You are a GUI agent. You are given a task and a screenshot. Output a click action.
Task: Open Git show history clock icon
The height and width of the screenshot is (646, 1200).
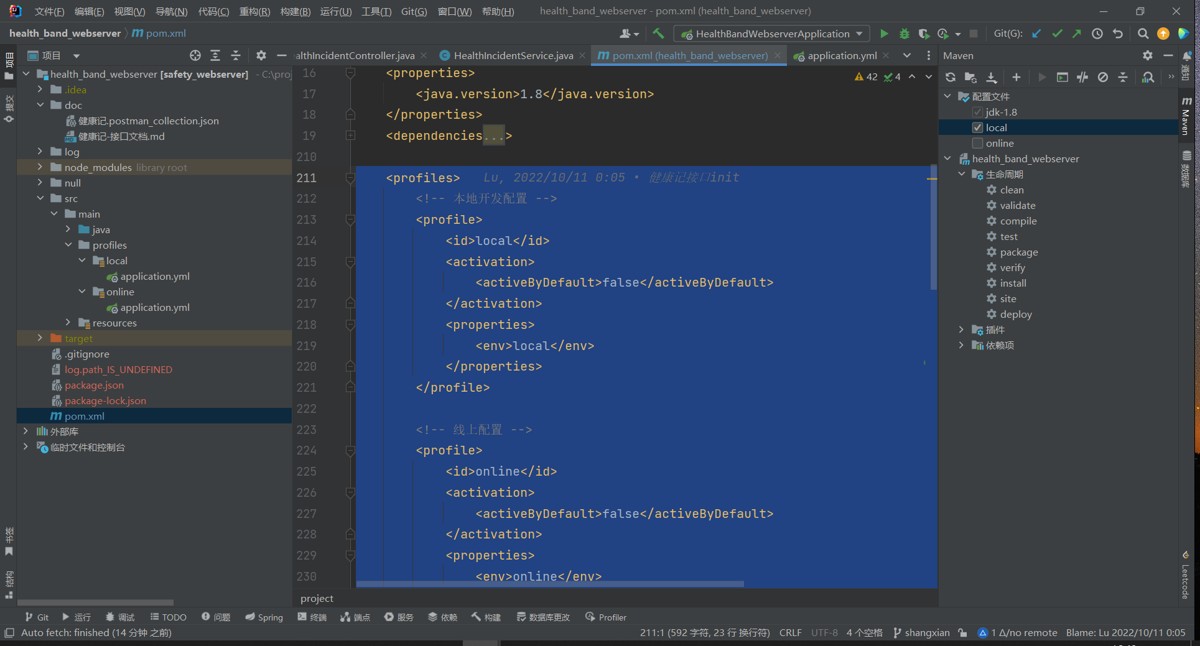pyautogui.click(x=1097, y=33)
